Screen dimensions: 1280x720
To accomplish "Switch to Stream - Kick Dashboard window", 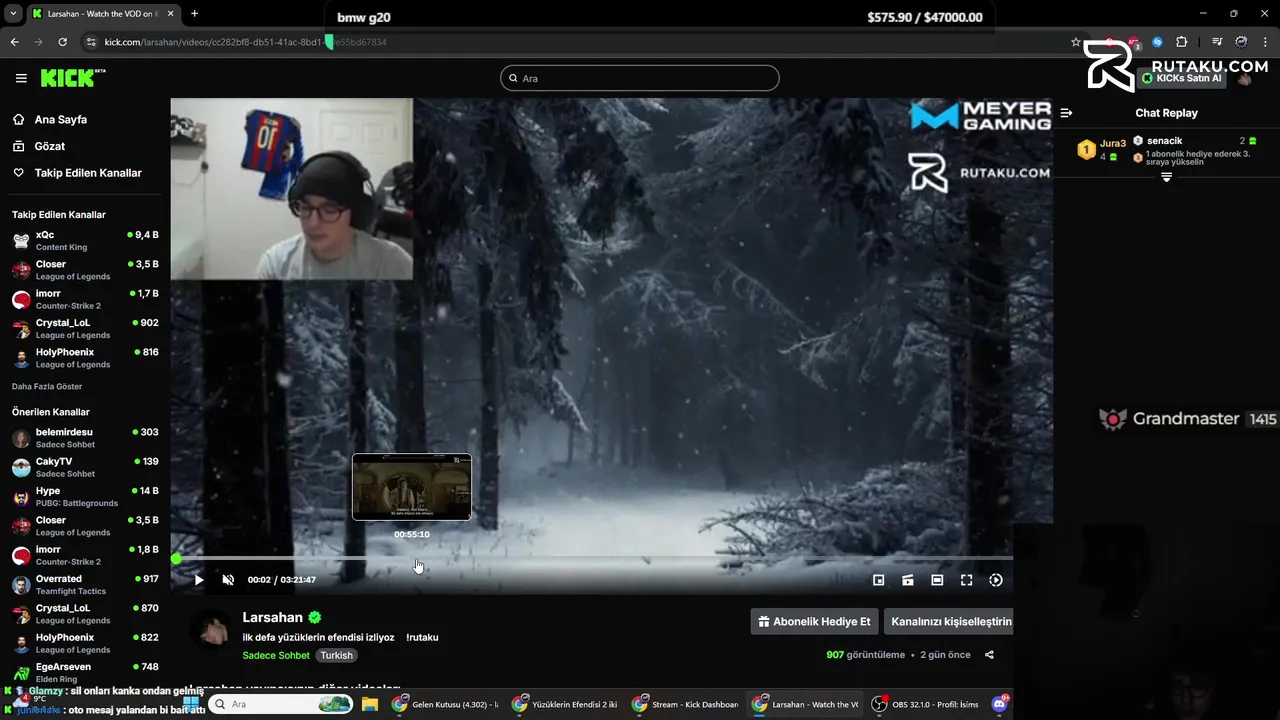I will coord(686,704).
